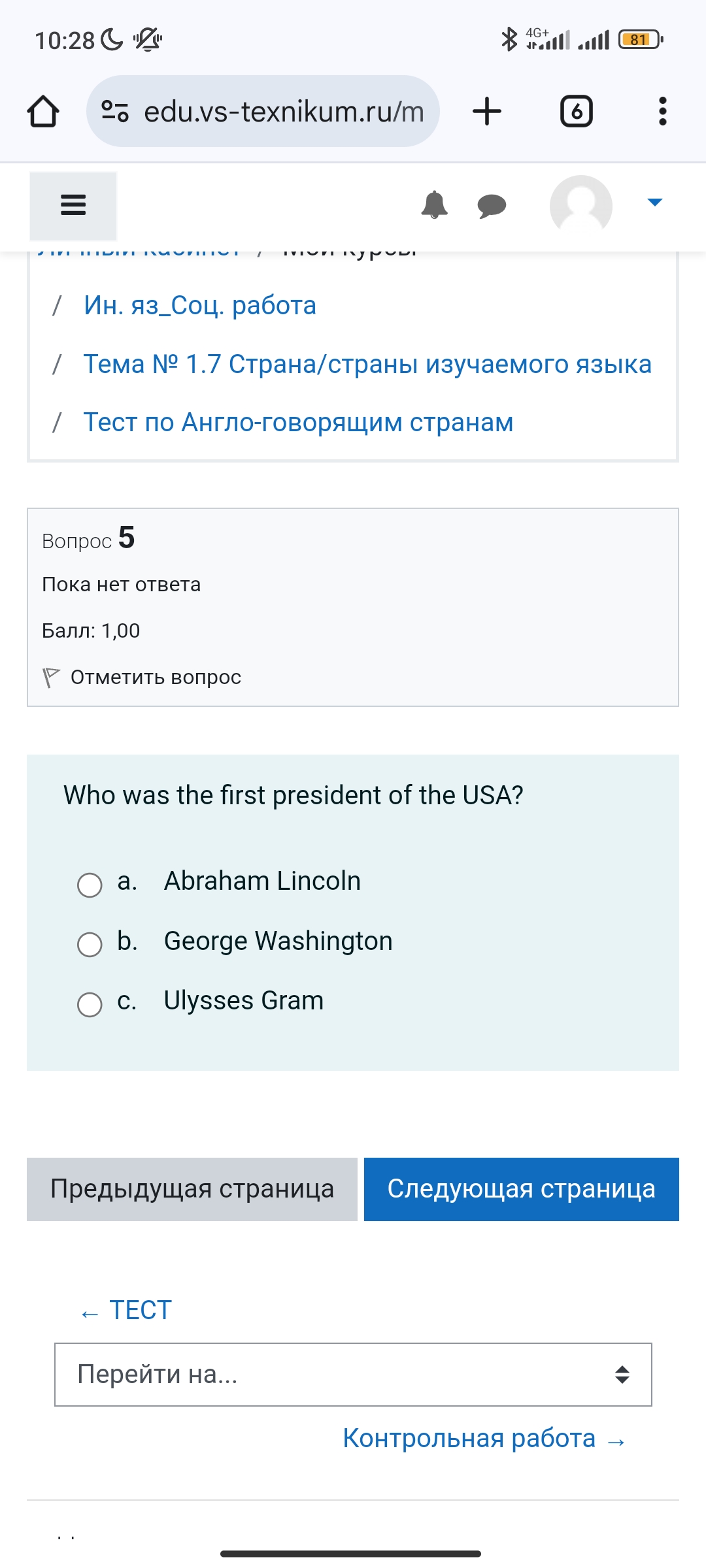This screenshot has height=1568, width=706.
Task: Go to Следующая страница
Action: tap(522, 1189)
